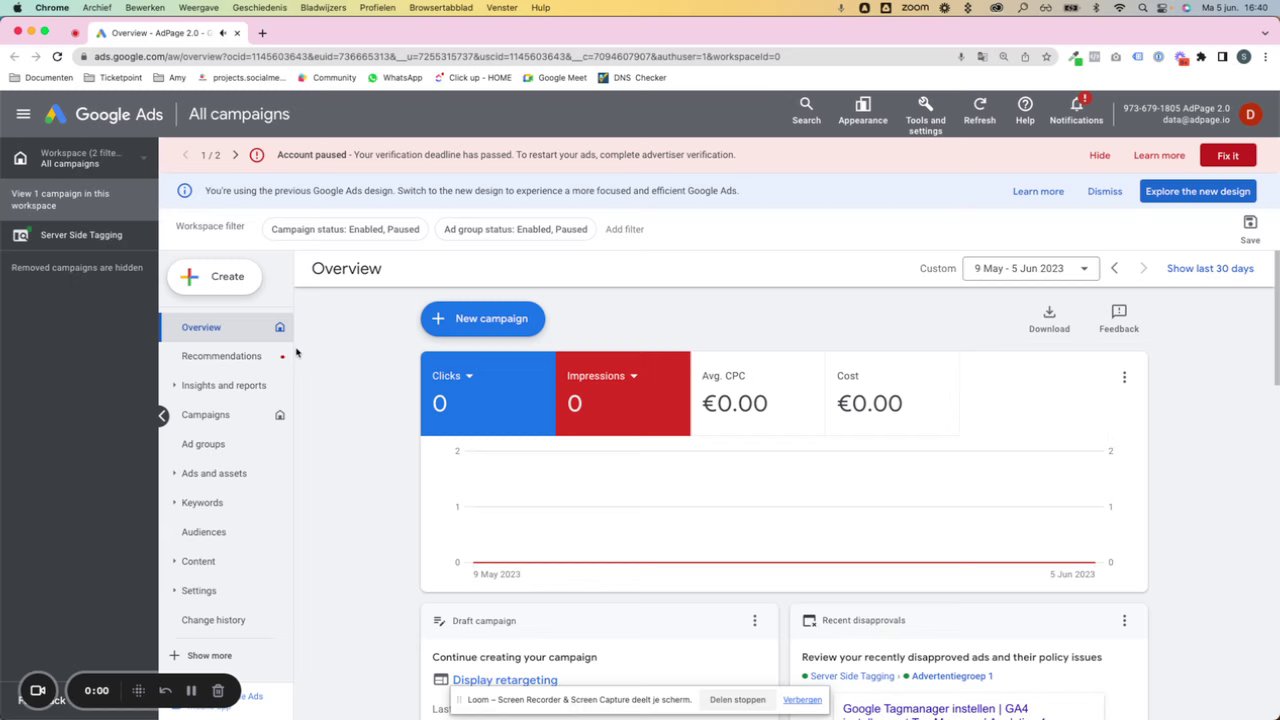Screen dimensions: 1280x720
Task: Open Draft campaign card options menu
Action: [755, 621]
